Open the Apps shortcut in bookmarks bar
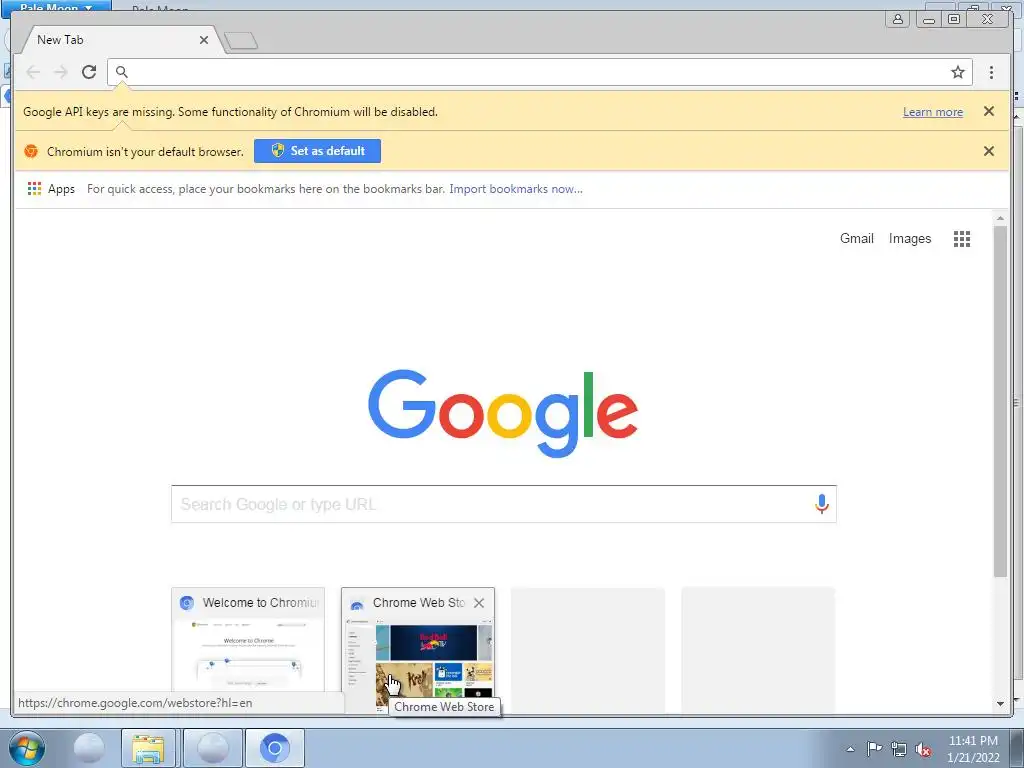Screen dimensions: 1024x768 click(x=51, y=189)
